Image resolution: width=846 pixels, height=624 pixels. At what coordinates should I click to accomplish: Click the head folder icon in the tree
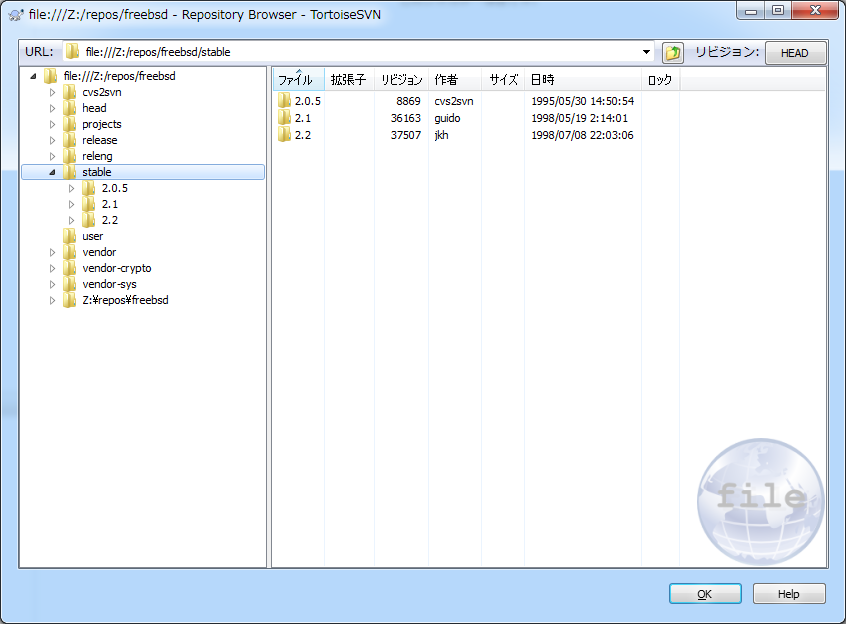pos(70,108)
